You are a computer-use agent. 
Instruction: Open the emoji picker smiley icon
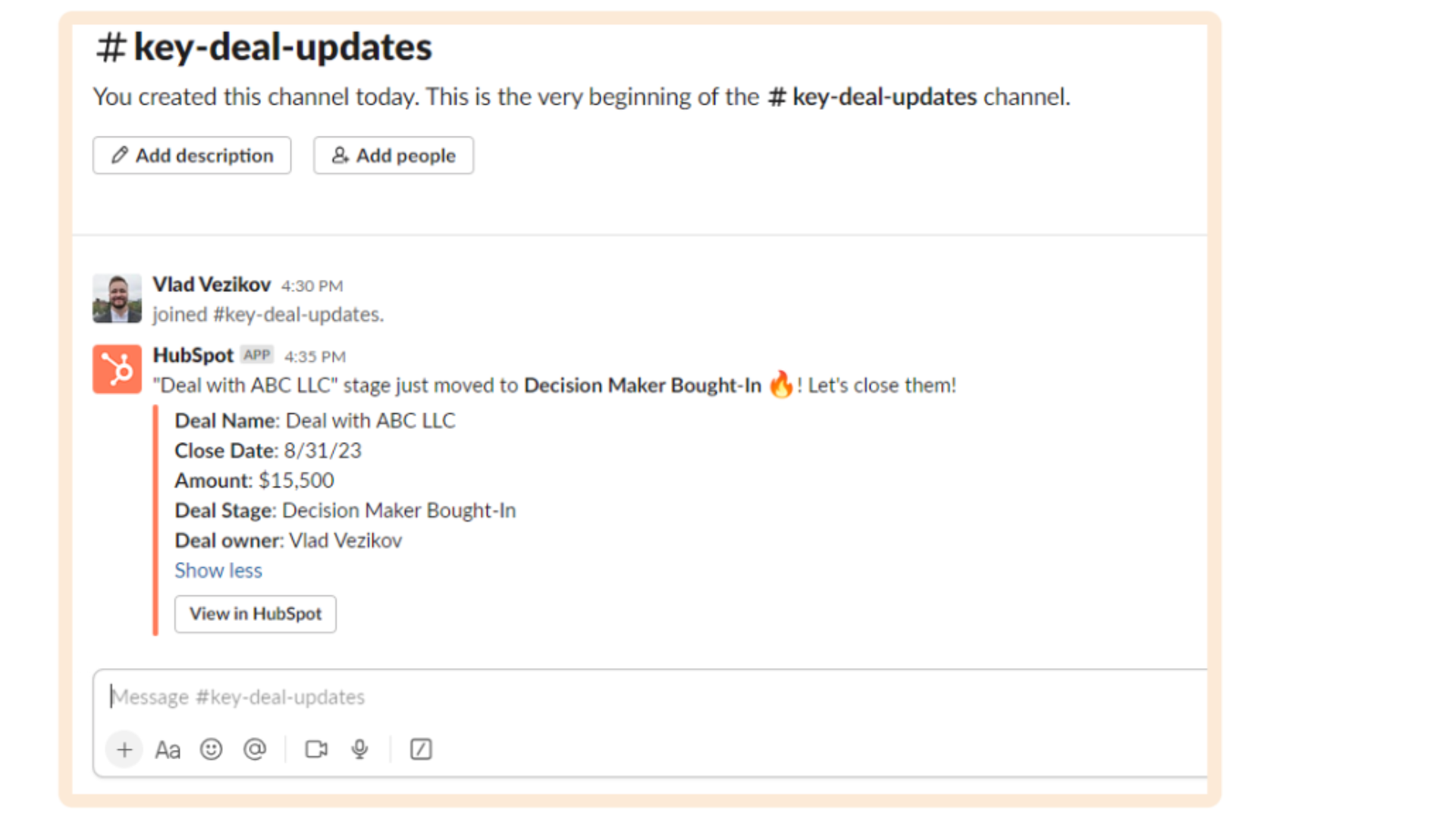tap(211, 750)
